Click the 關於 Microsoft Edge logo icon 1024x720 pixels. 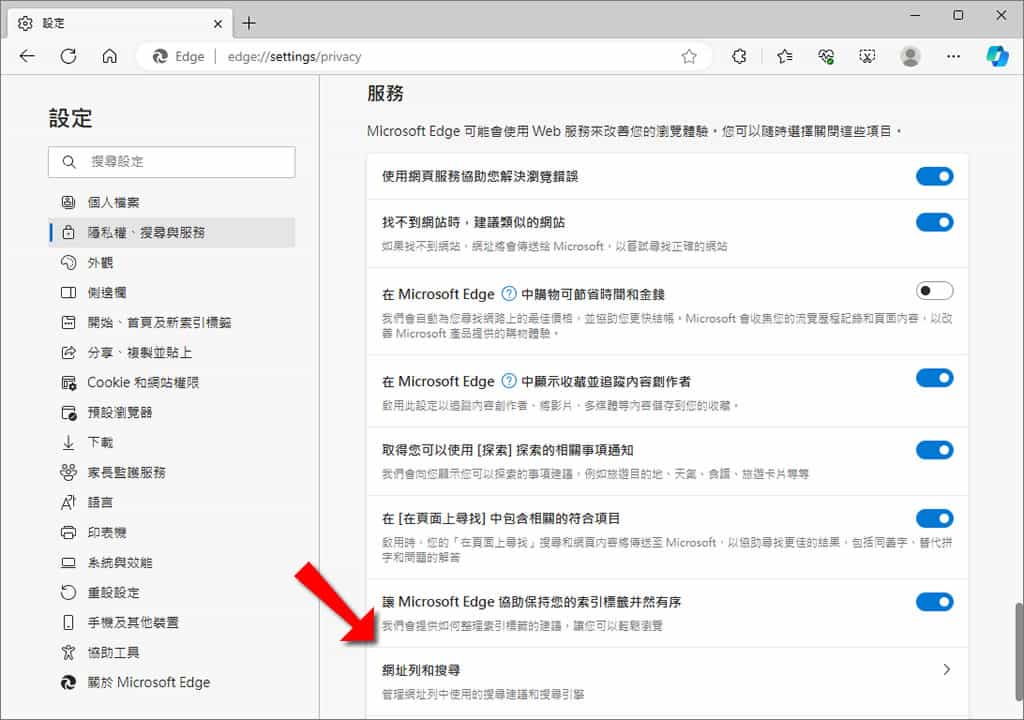[x=68, y=683]
